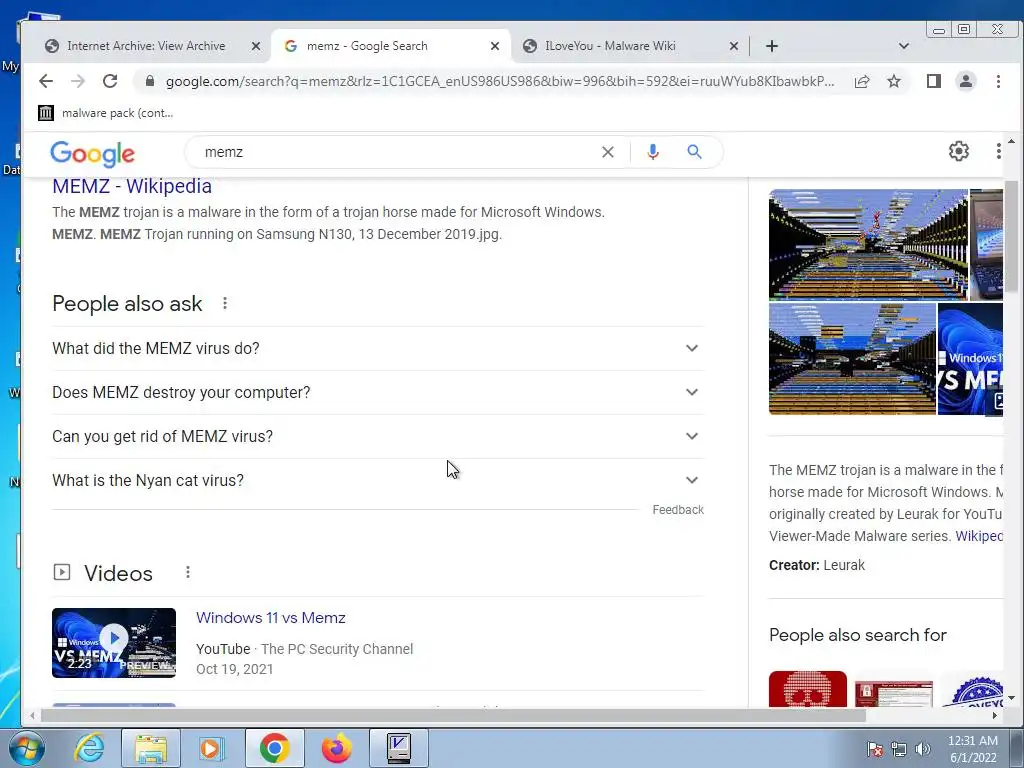Screen dimensions: 1024x768
Task: Open the MEMZ - Wikipedia result
Action: [x=132, y=186]
